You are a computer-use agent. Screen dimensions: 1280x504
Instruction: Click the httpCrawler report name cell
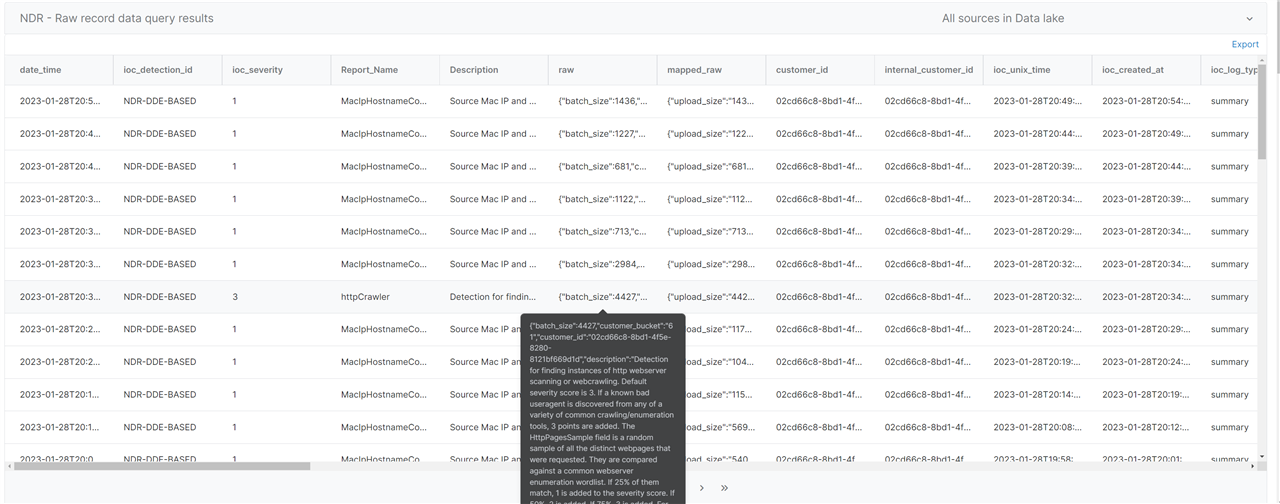click(365, 297)
